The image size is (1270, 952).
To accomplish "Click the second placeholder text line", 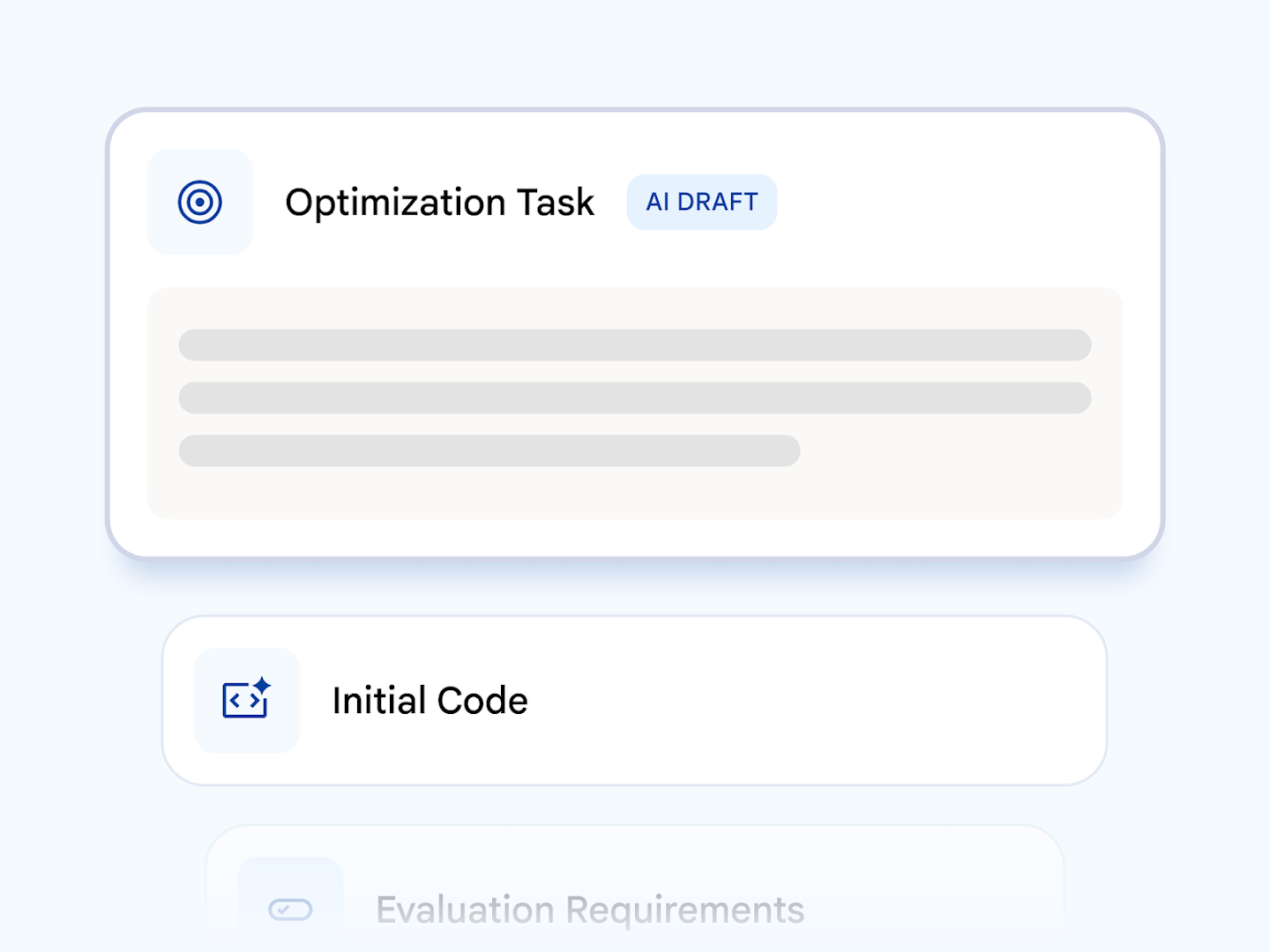I will coord(635,398).
